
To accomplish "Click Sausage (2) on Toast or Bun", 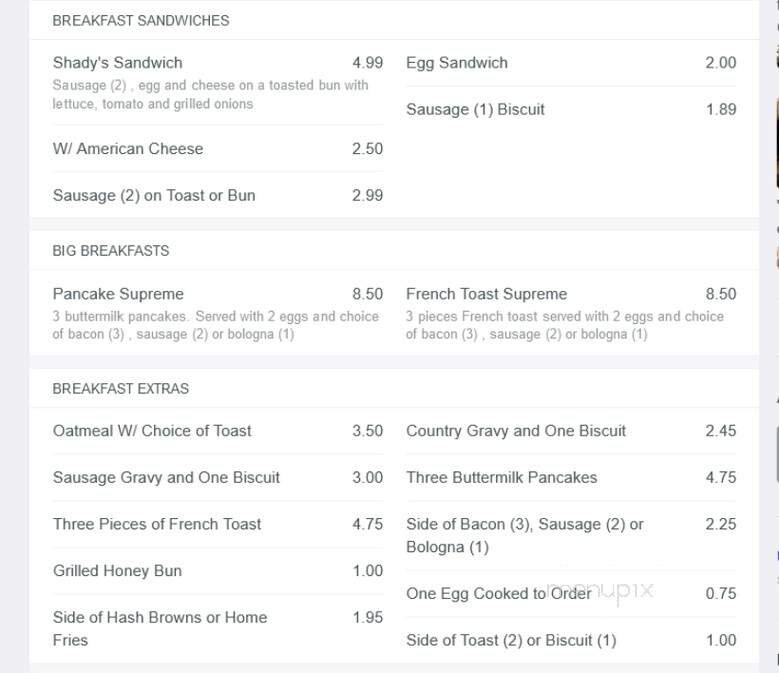I will pos(154,196).
